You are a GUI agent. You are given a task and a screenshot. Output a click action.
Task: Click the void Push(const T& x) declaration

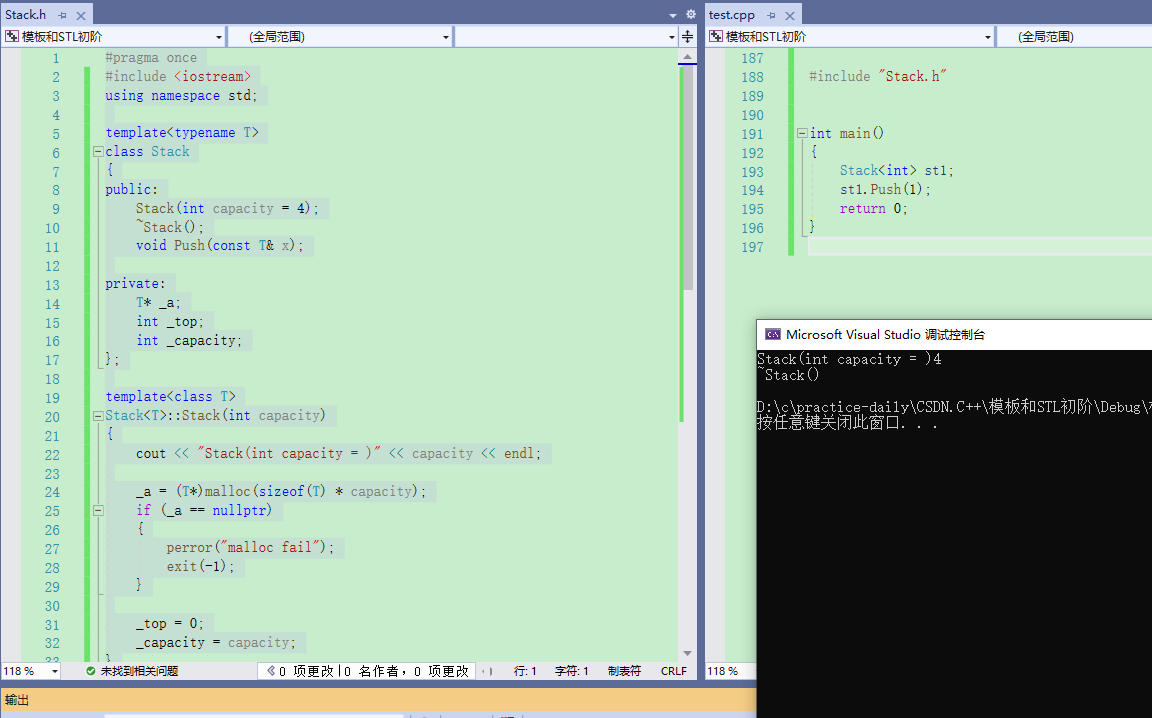coord(219,245)
